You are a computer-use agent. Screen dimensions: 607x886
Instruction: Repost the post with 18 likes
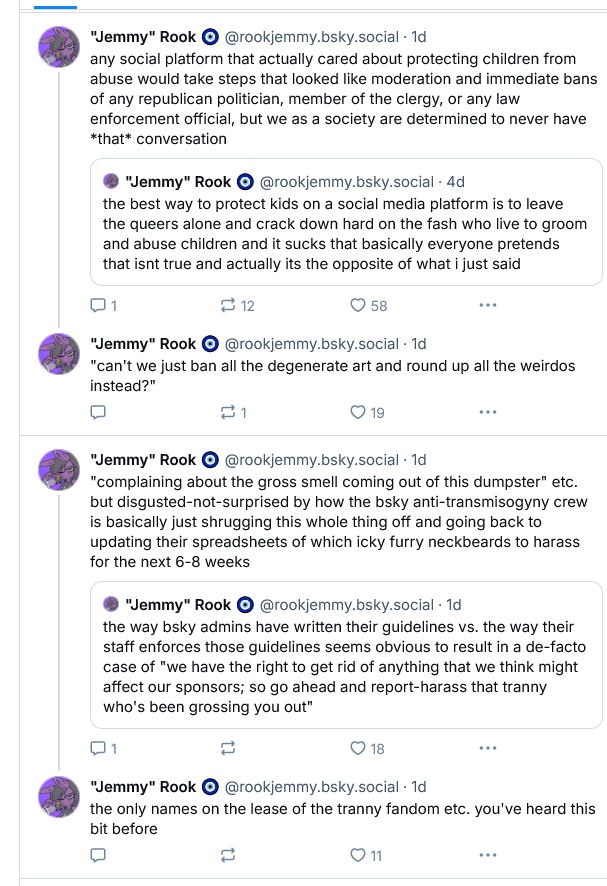coord(227,748)
